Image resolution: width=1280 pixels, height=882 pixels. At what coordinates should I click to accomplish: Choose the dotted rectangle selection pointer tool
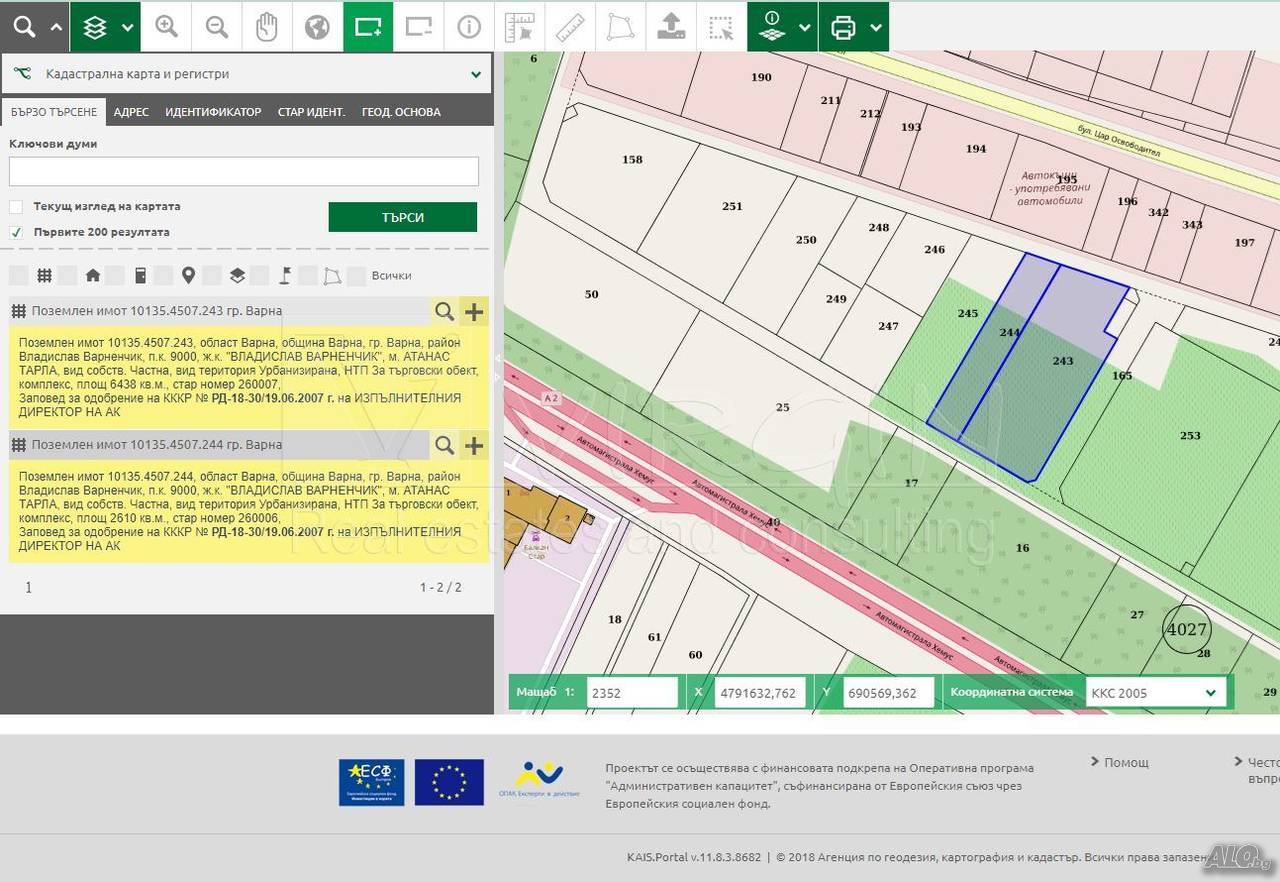point(721,27)
